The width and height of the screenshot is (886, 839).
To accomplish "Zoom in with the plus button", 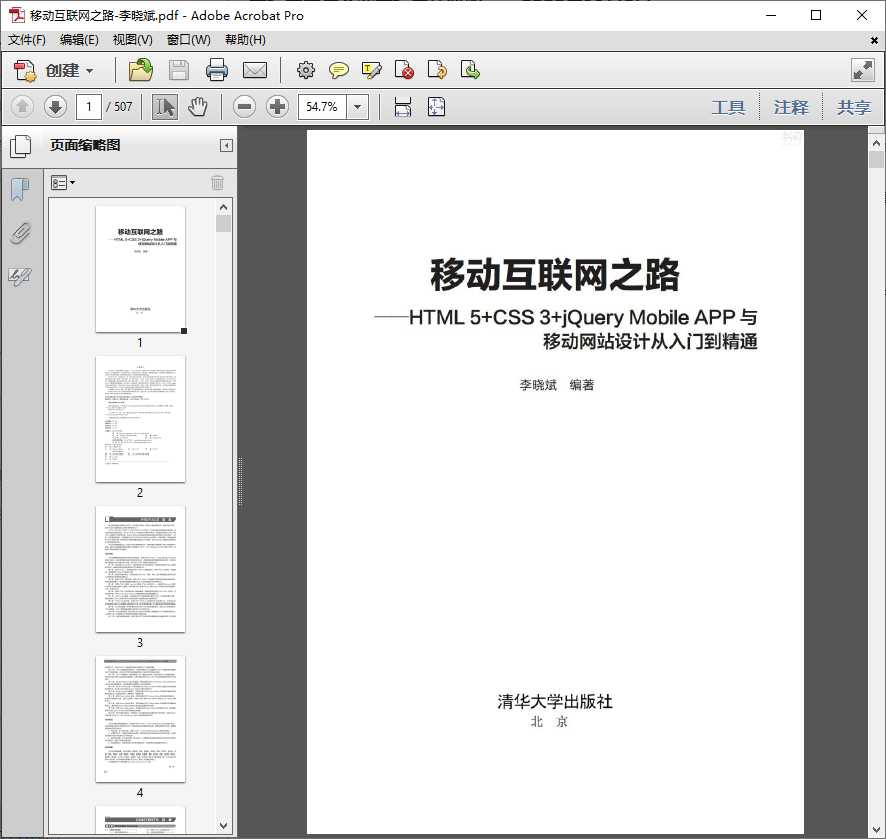I will [277, 106].
